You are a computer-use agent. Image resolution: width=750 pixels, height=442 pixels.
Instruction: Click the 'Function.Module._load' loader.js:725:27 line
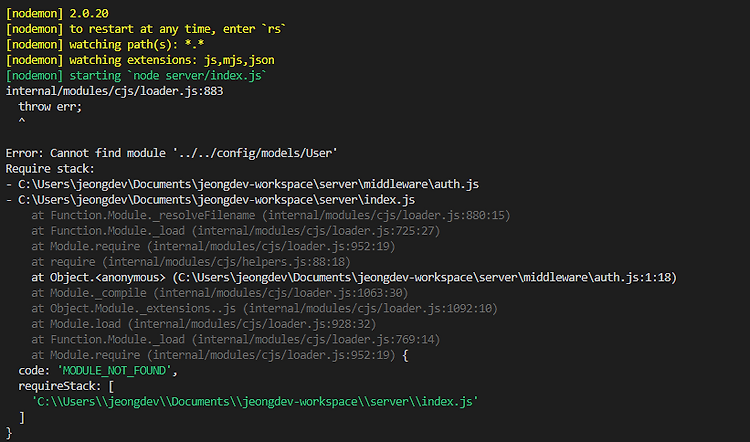(x=235, y=231)
